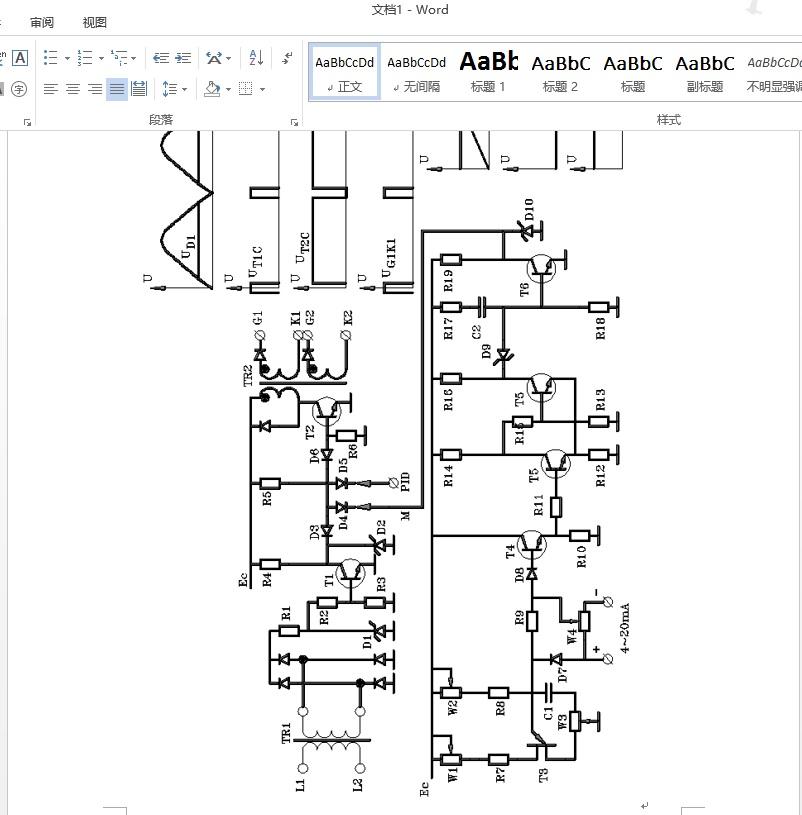The width and height of the screenshot is (802, 815).
Task: Apply justified alignment
Action: [117, 89]
